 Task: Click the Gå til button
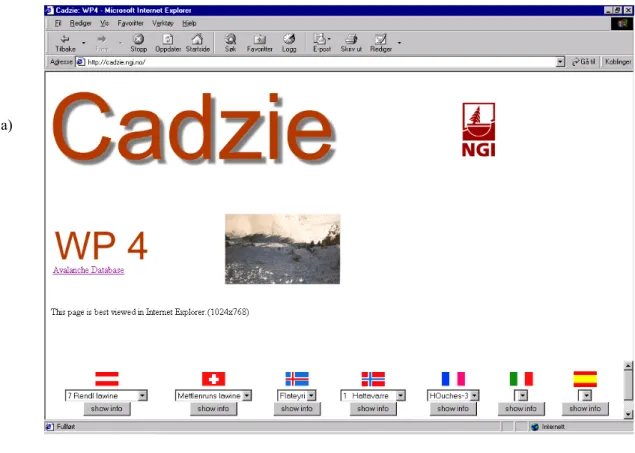point(584,62)
